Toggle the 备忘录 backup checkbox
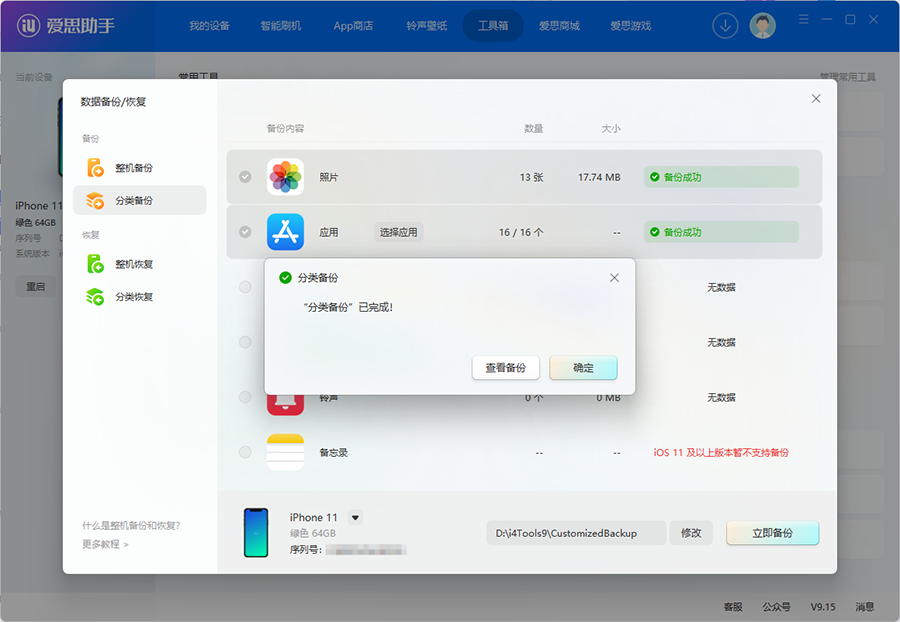 click(245, 452)
